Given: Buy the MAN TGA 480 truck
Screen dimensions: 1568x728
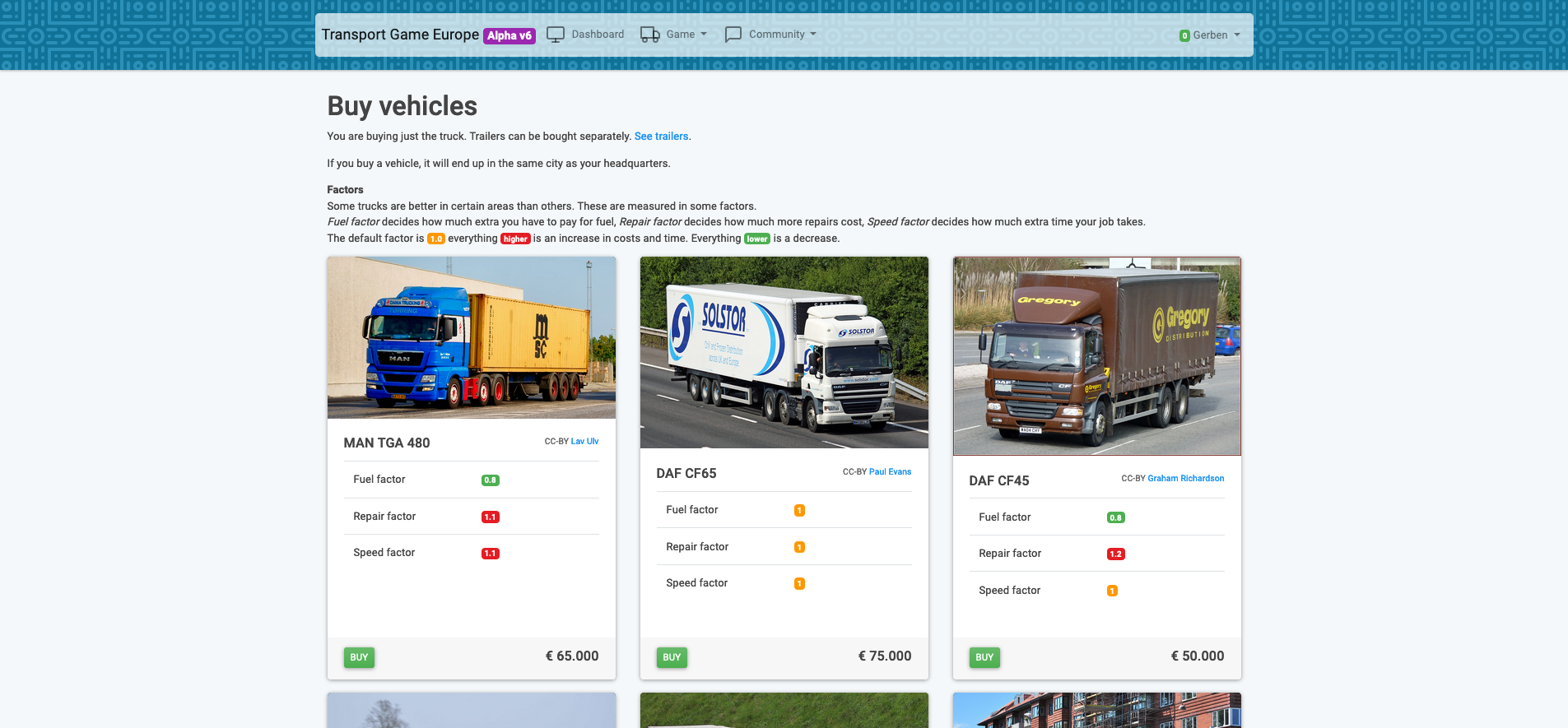Looking at the screenshot, I should (x=359, y=657).
